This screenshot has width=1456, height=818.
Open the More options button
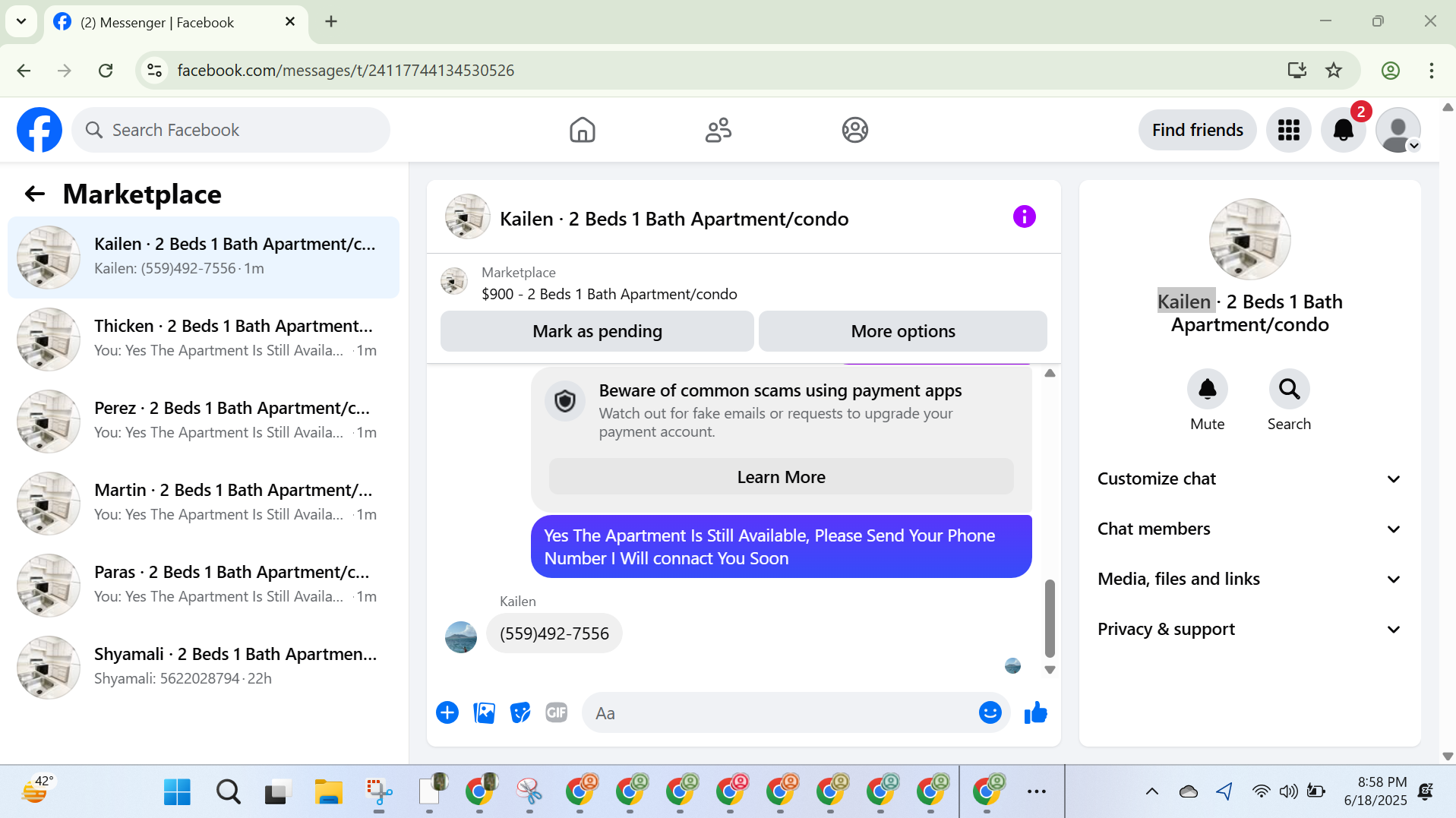coord(903,331)
